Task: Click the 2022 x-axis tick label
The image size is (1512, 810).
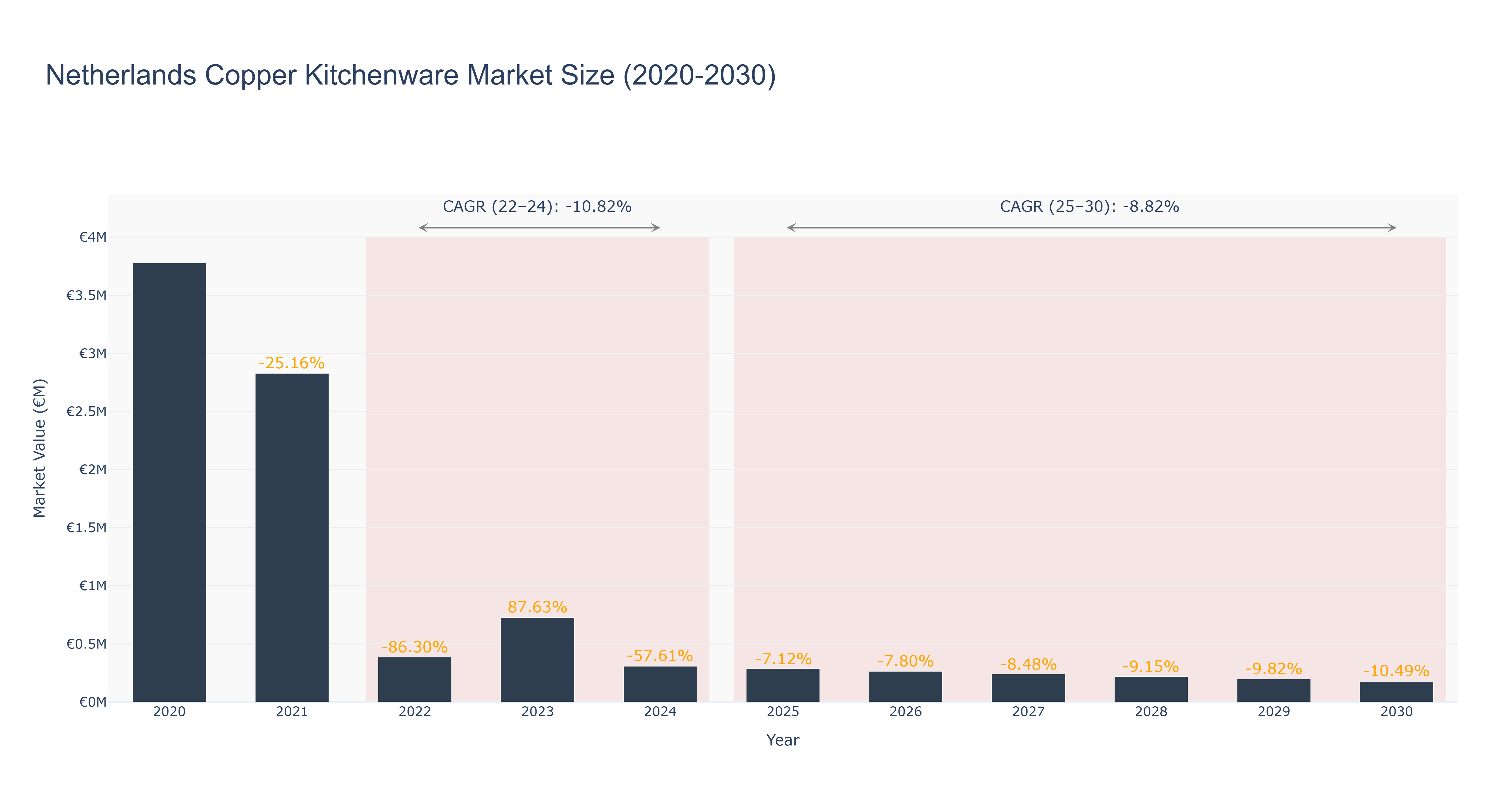Action: tap(415, 712)
